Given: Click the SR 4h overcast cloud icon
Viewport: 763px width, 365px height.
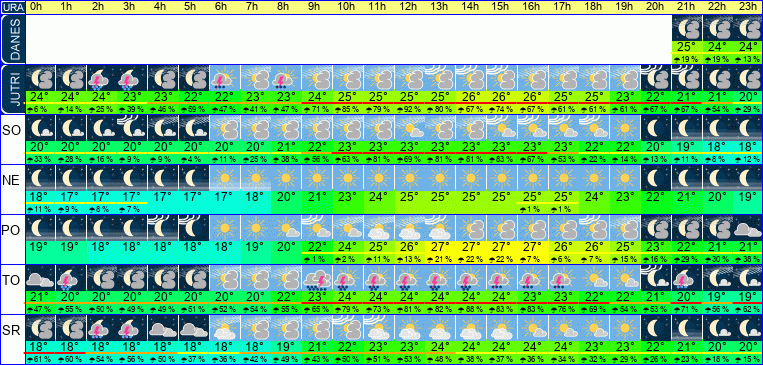Looking at the screenshot, I should tap(163, 328).
